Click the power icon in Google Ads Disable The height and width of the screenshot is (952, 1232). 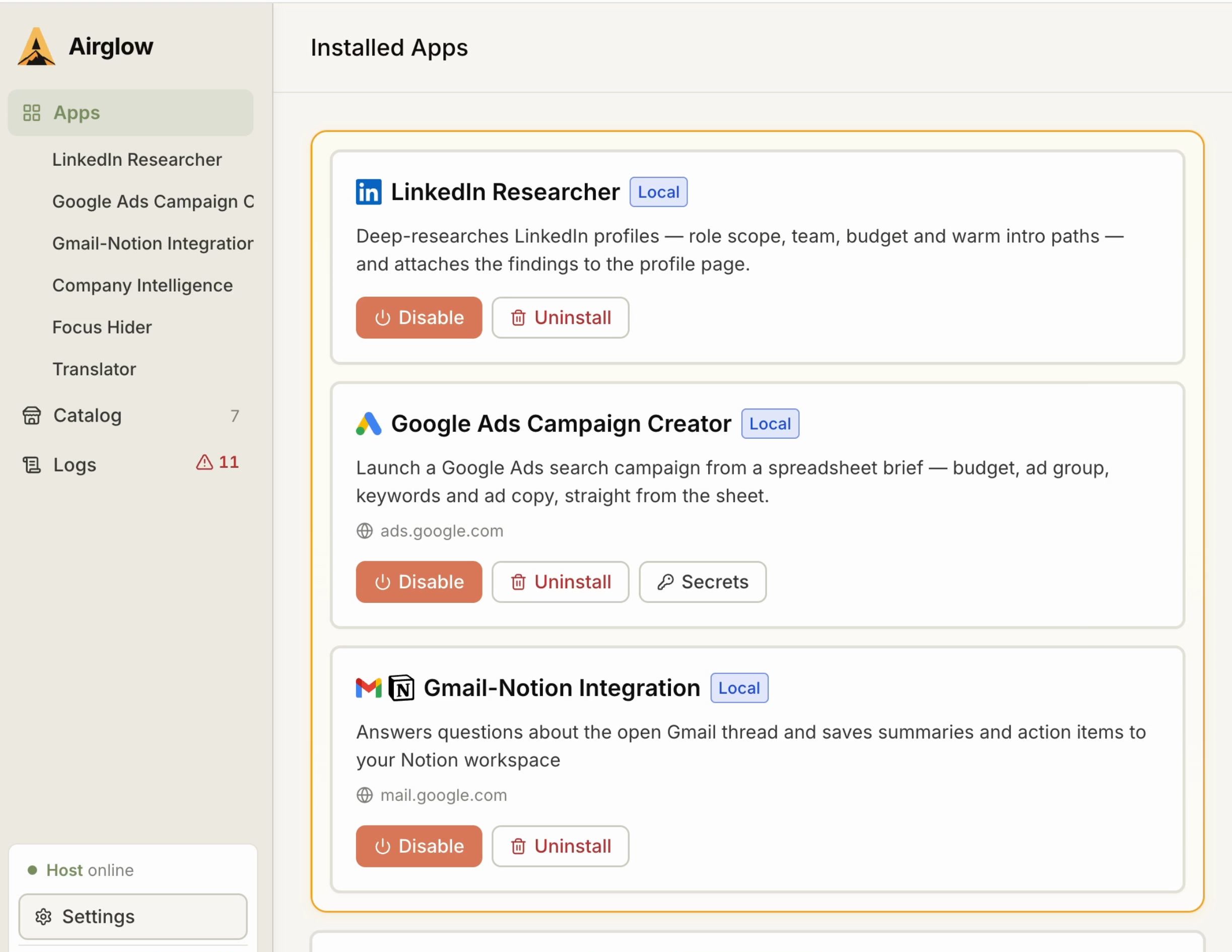383,583
